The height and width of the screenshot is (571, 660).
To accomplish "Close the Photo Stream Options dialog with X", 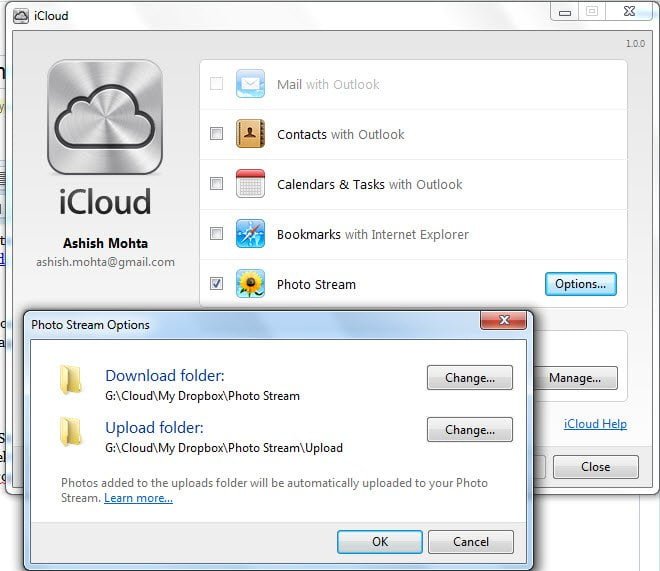I will [x=503, y=321].
